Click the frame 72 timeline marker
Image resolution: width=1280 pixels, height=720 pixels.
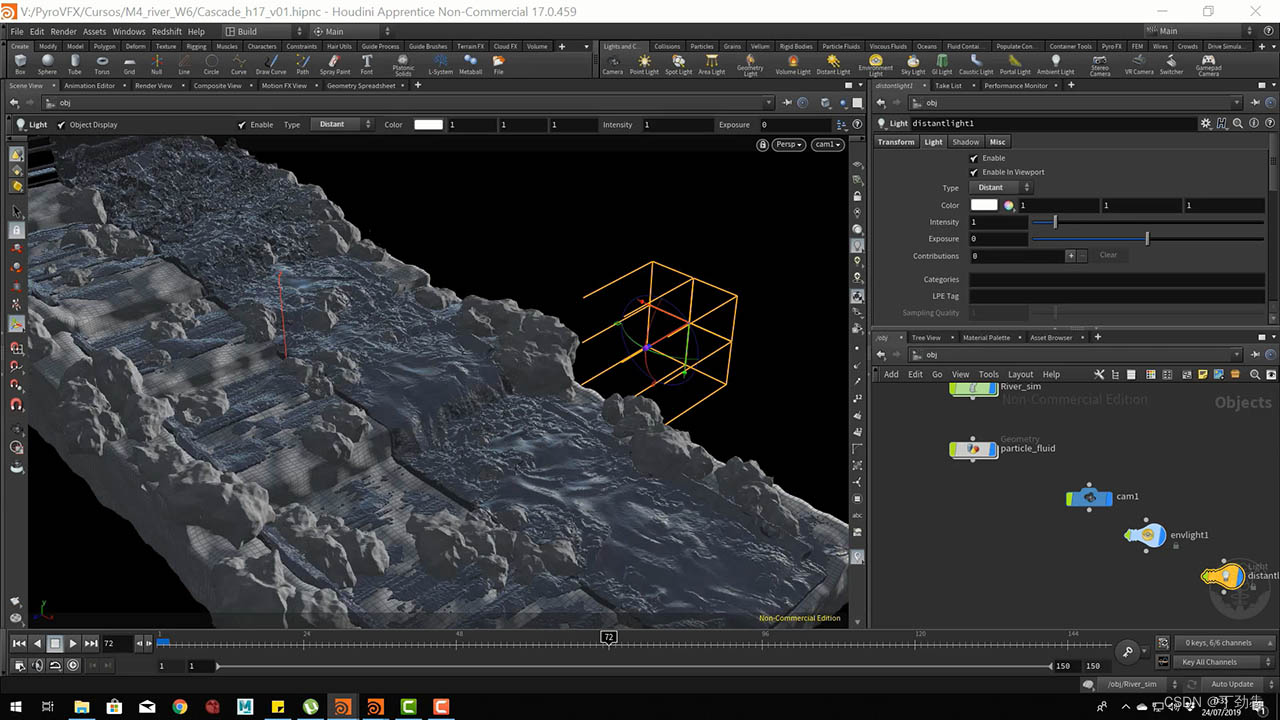click(608, 637)
